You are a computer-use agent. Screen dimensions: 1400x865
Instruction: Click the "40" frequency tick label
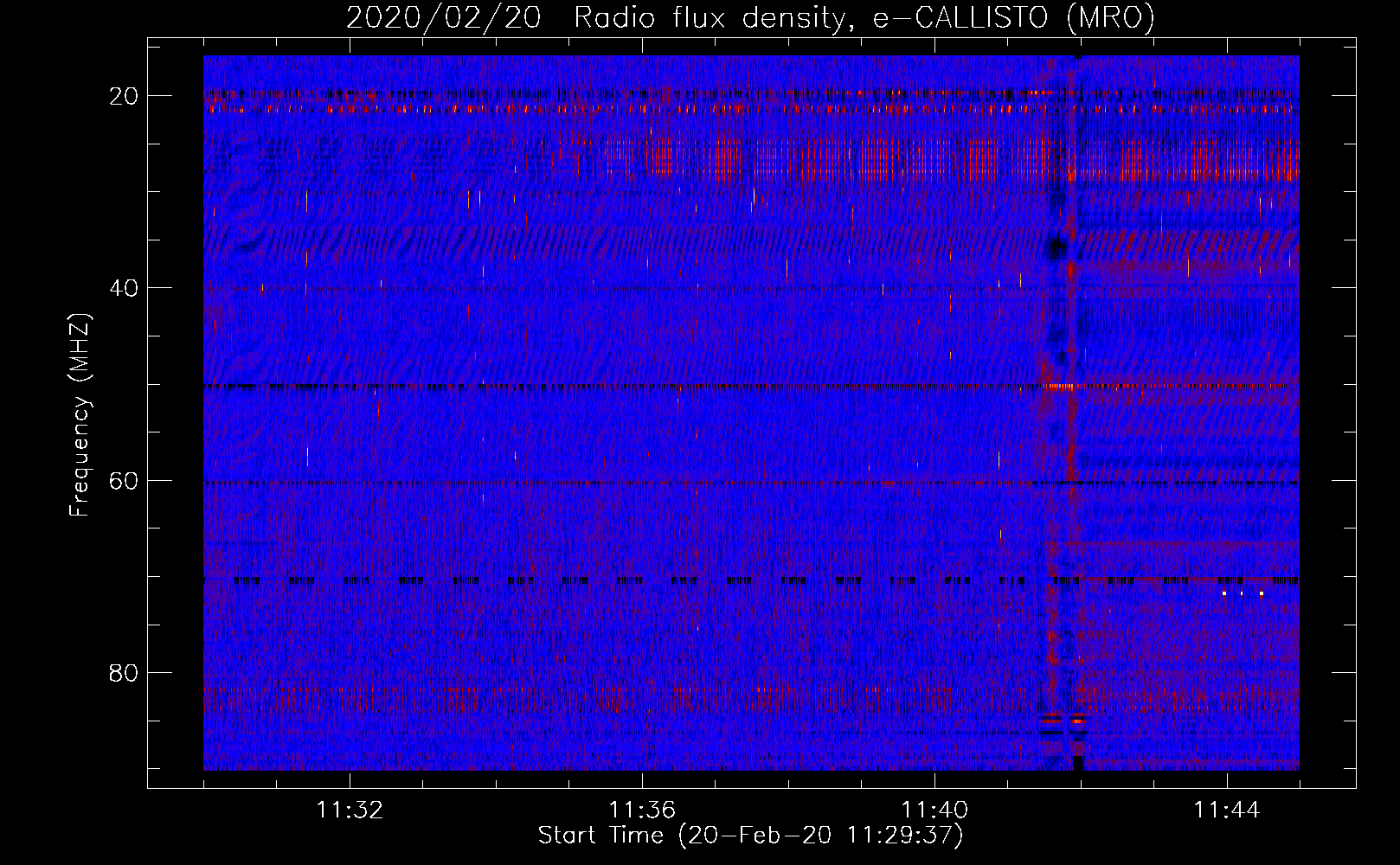(124, 288)
